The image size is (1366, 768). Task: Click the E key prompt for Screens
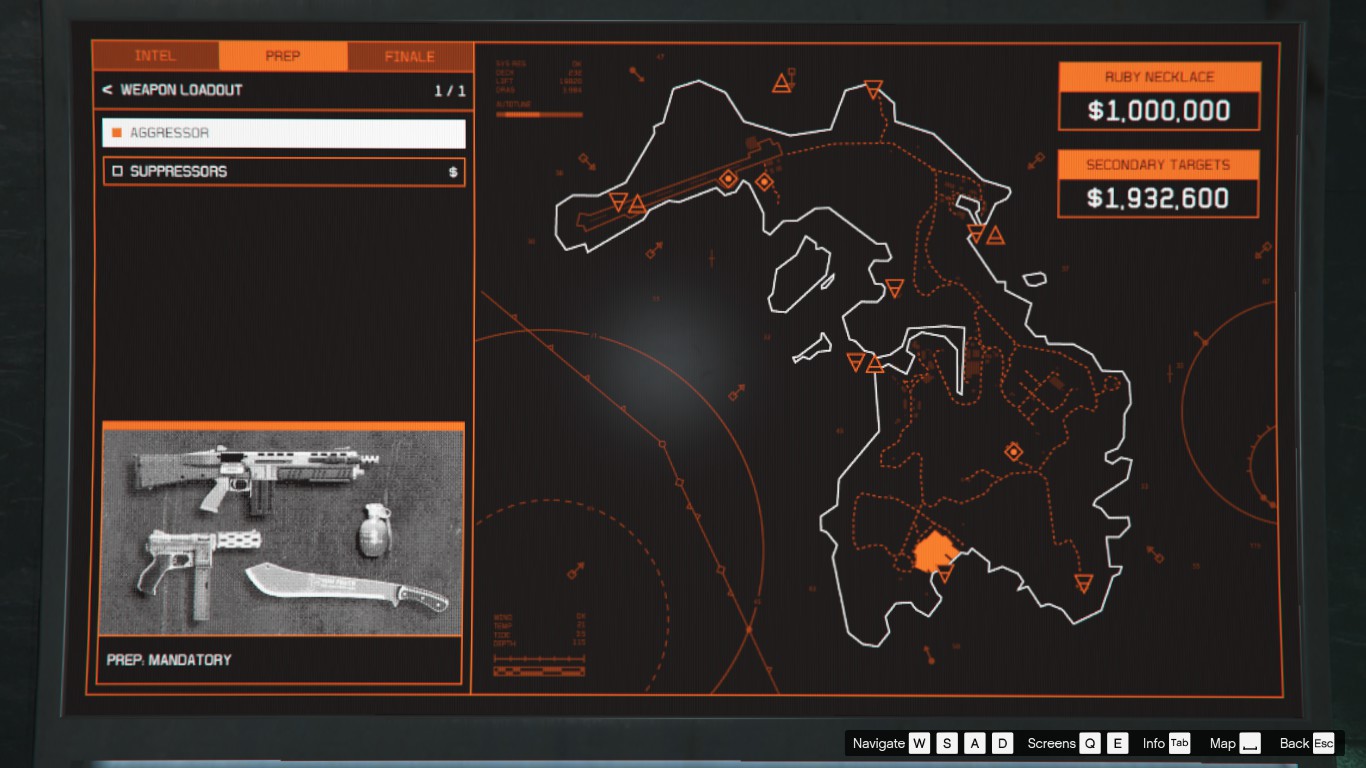point(1118,743)
